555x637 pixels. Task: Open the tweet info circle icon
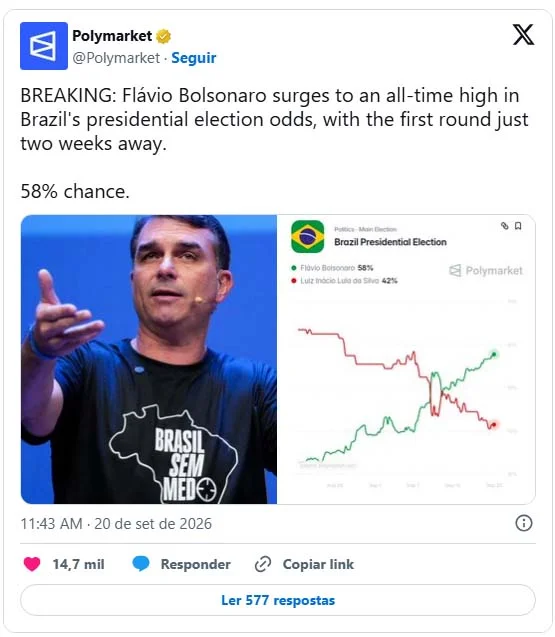(x=523, y=523)
